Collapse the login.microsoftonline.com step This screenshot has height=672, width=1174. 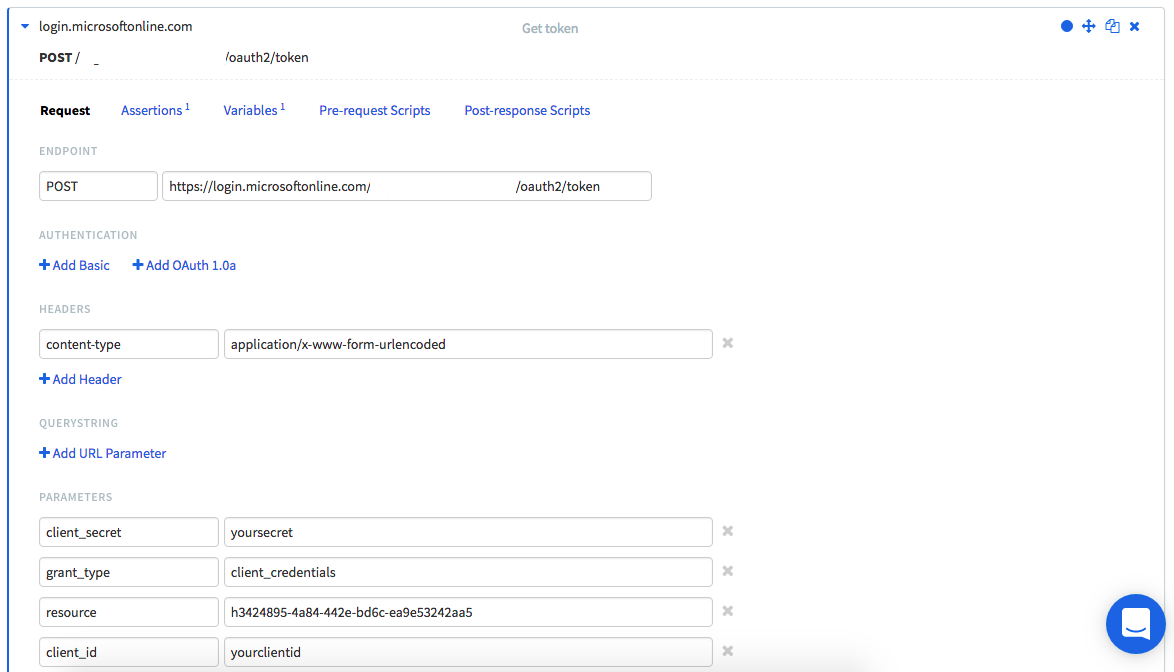25,27
